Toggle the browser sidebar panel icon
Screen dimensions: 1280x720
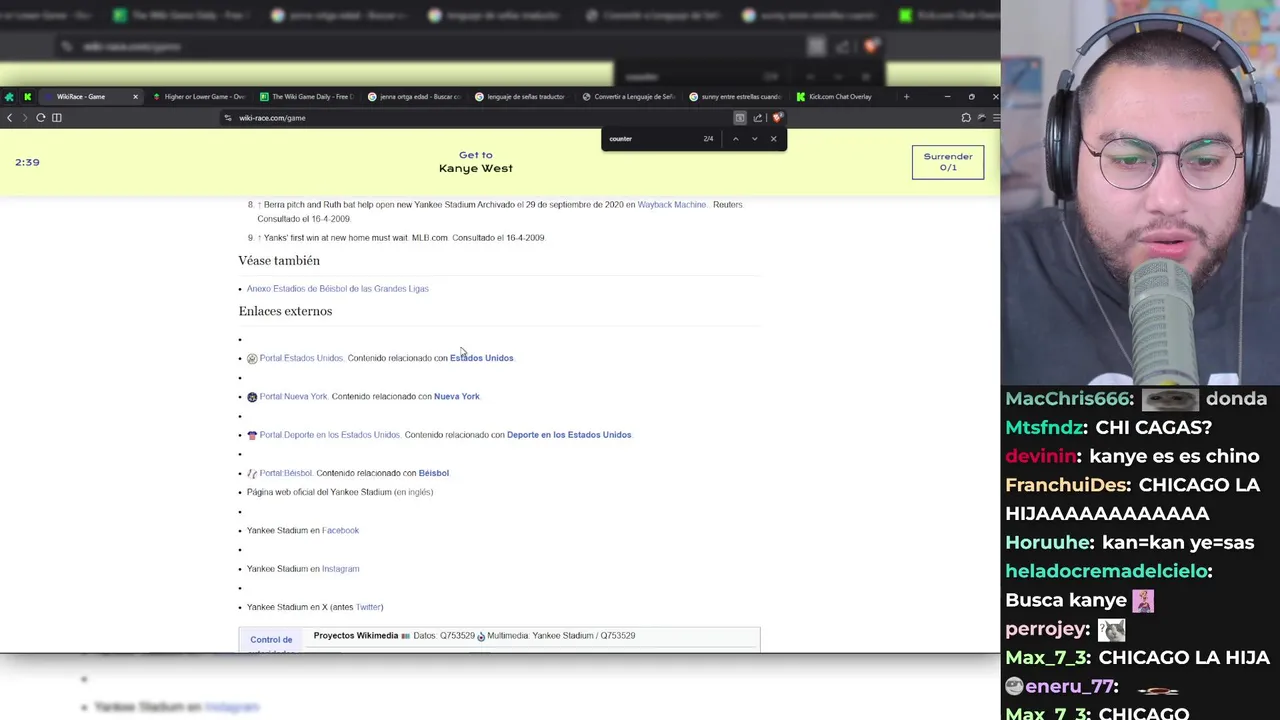[57, 118]
